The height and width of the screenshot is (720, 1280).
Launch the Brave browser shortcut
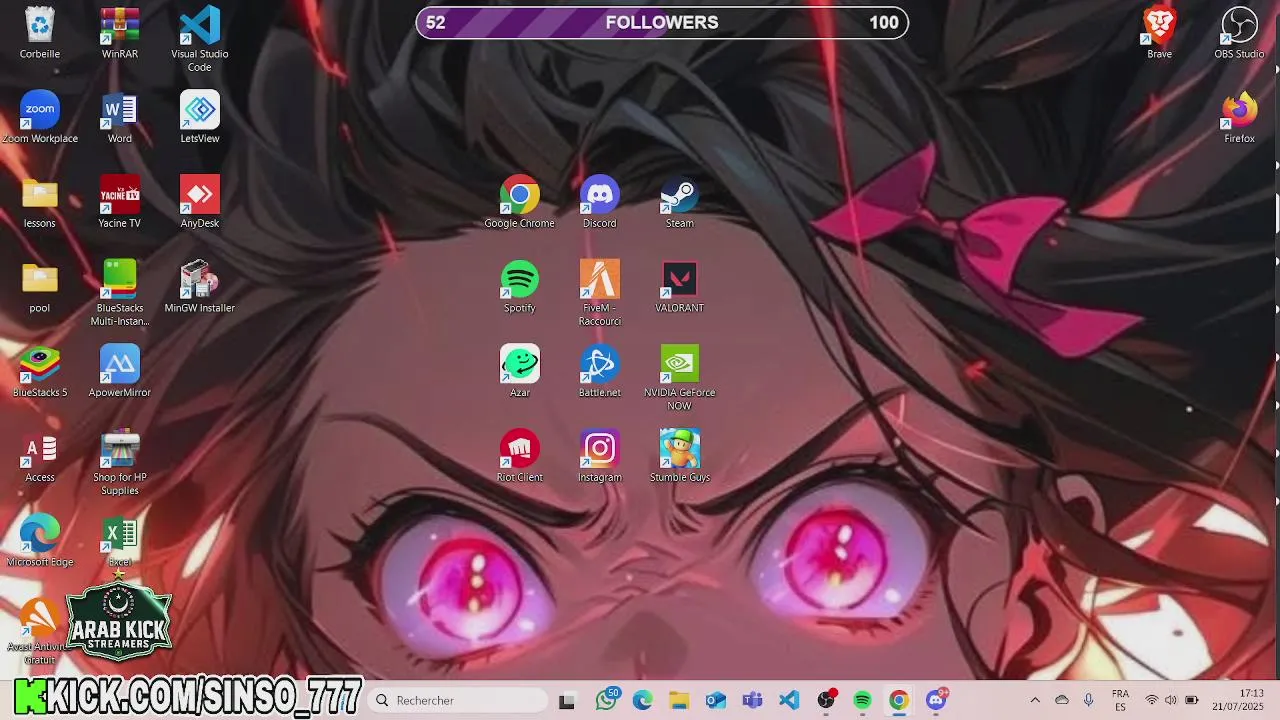click(1160, 33)
